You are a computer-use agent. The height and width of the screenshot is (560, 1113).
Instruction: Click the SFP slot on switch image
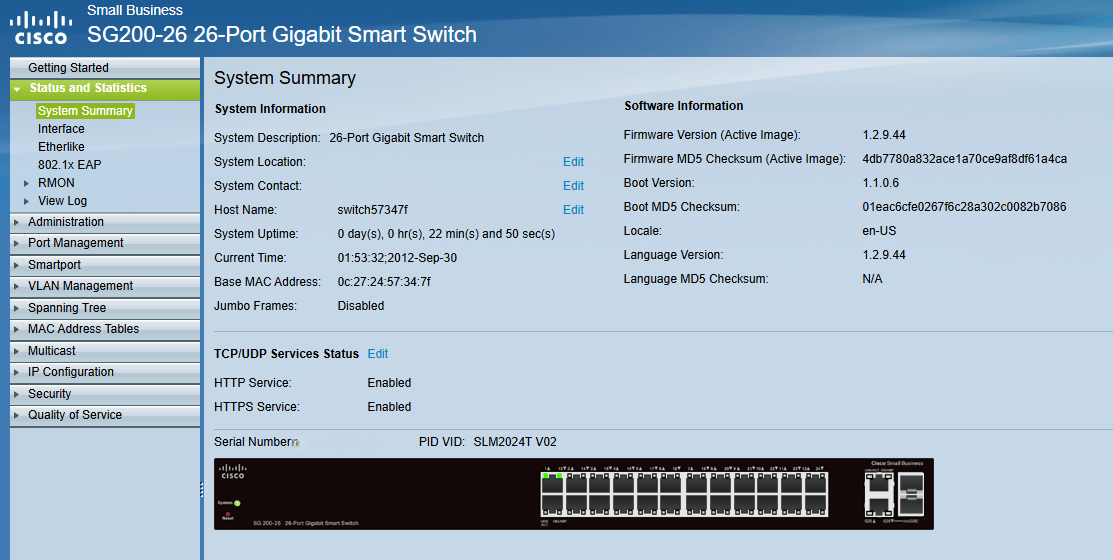pos(911,494)
